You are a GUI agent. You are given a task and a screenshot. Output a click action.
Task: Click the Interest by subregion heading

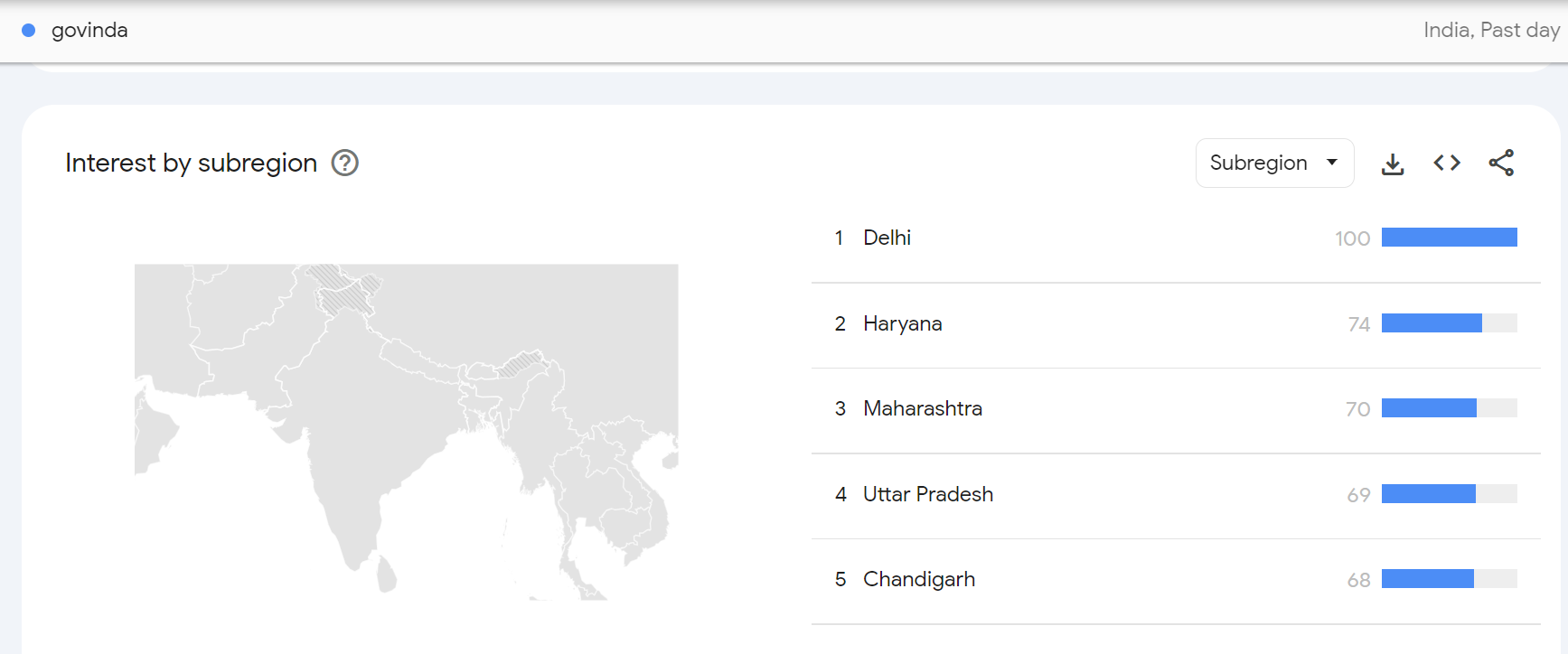[x=191, y=163]
